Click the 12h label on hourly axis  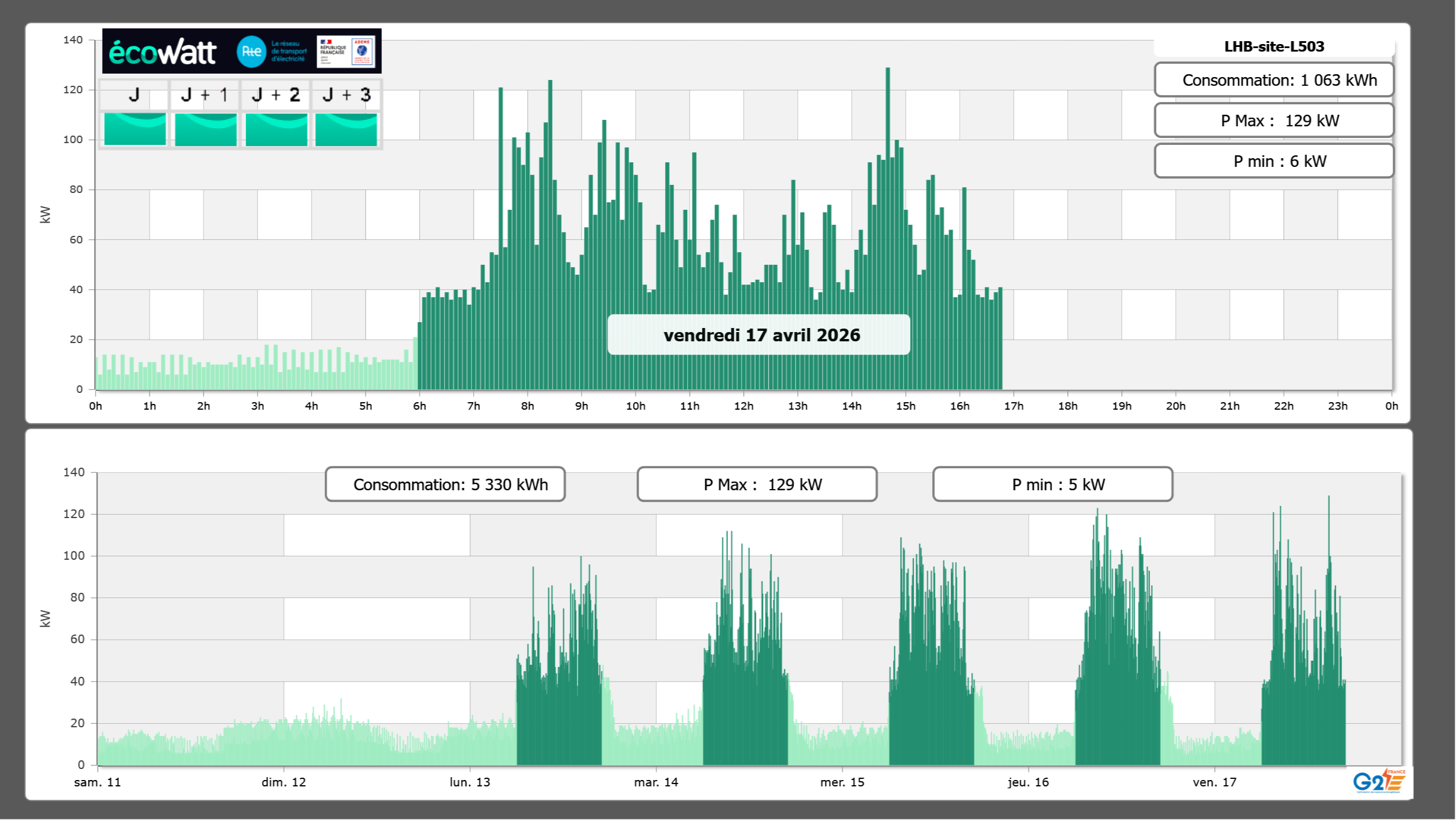point(743,406)
